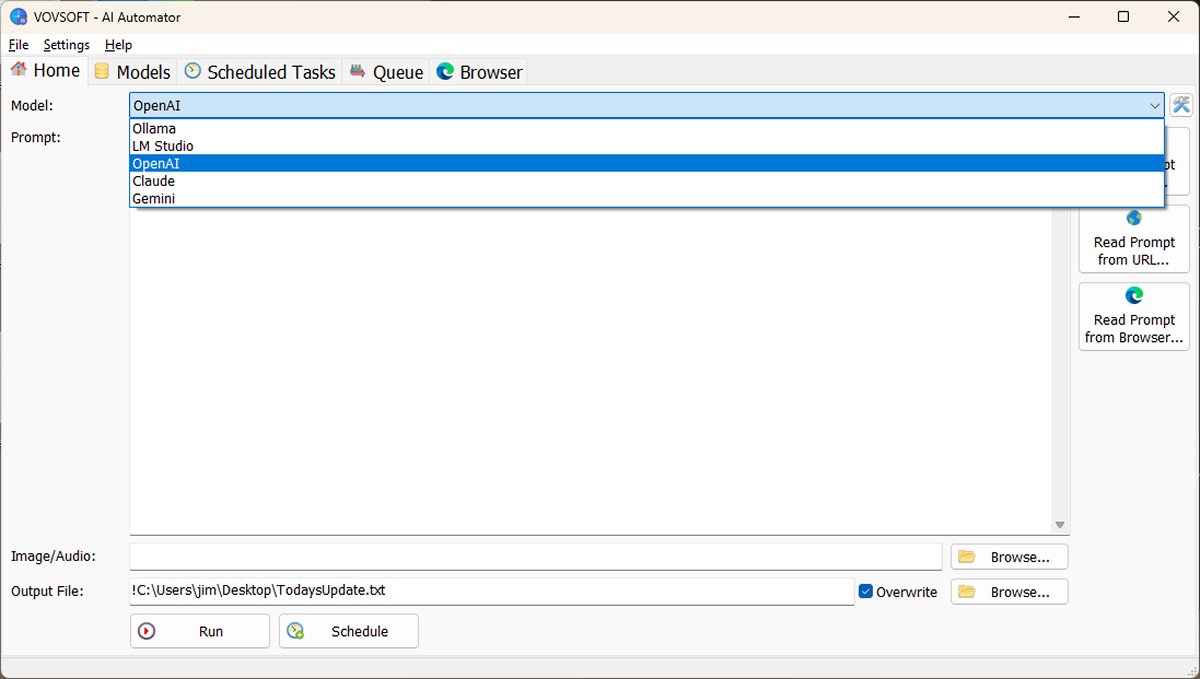Viewport: 1200px width, 679px height.
Task: Select highlighted OpenAI list option
Action: click(x=647, y=163)
